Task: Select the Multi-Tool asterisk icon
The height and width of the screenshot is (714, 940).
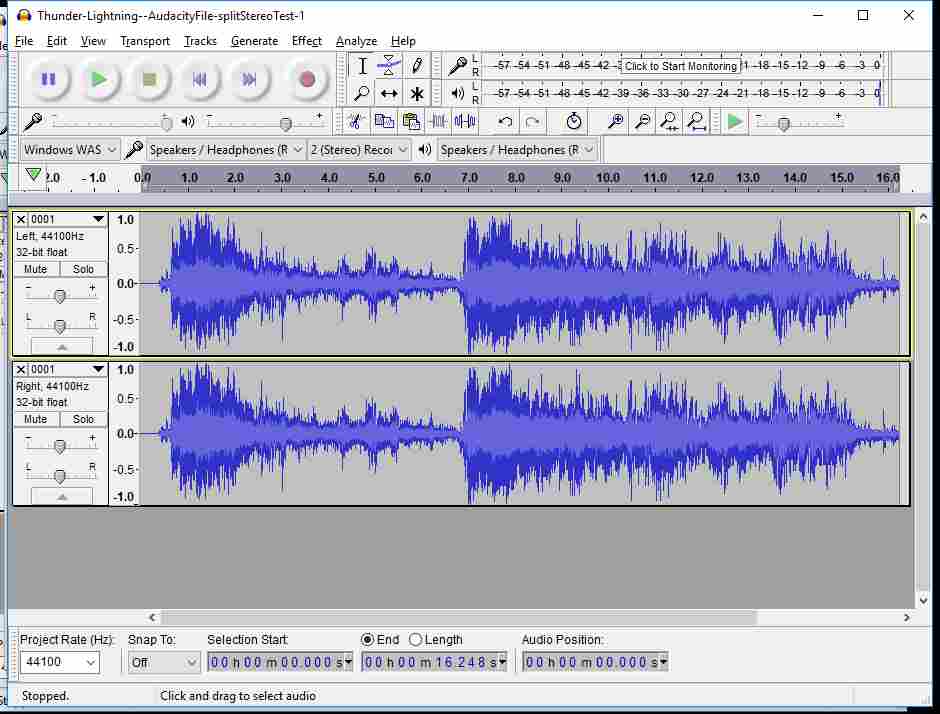Action: pyautogui.click(x=417, y=94)
